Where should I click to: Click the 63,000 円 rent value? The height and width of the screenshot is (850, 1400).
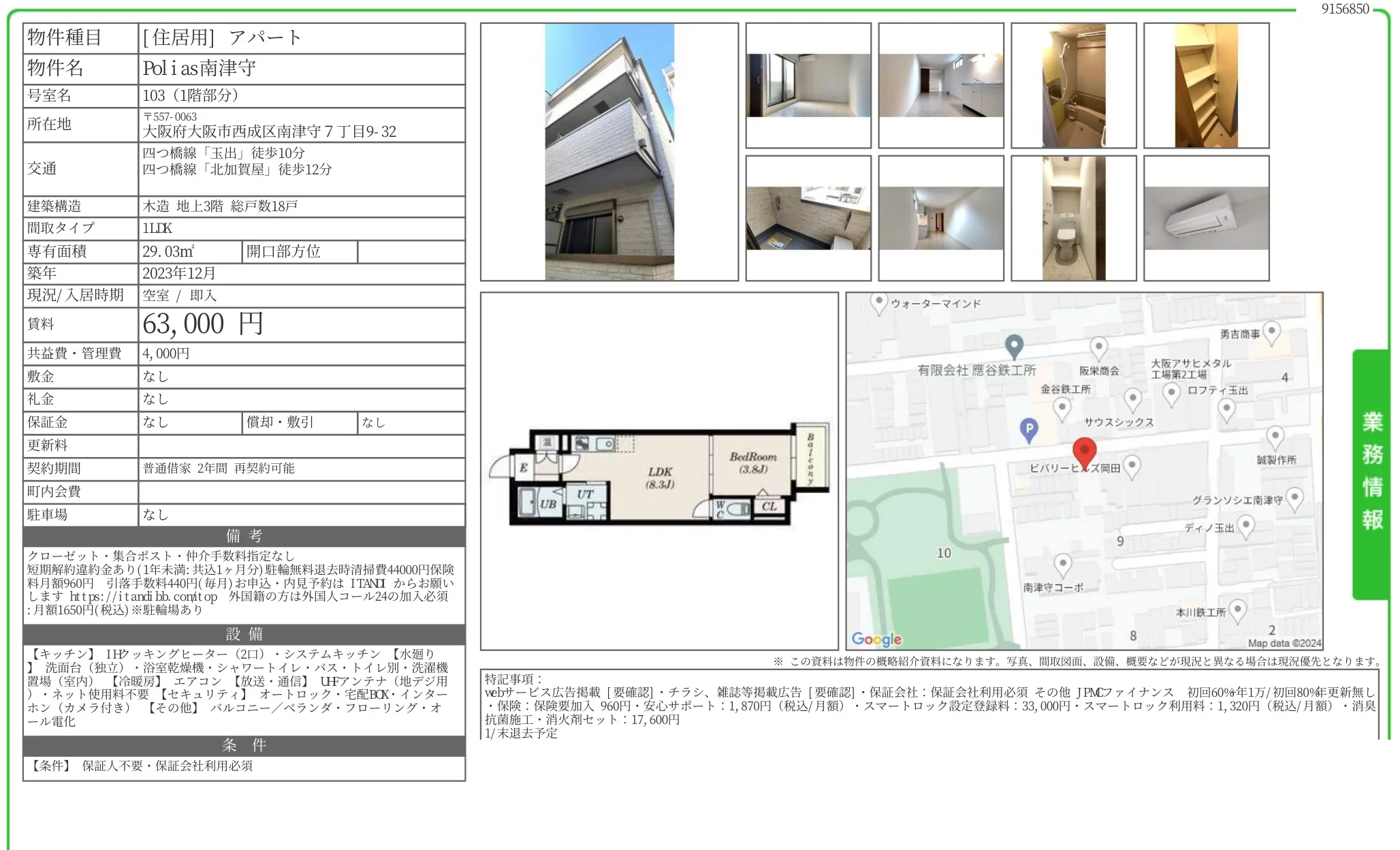203,324
